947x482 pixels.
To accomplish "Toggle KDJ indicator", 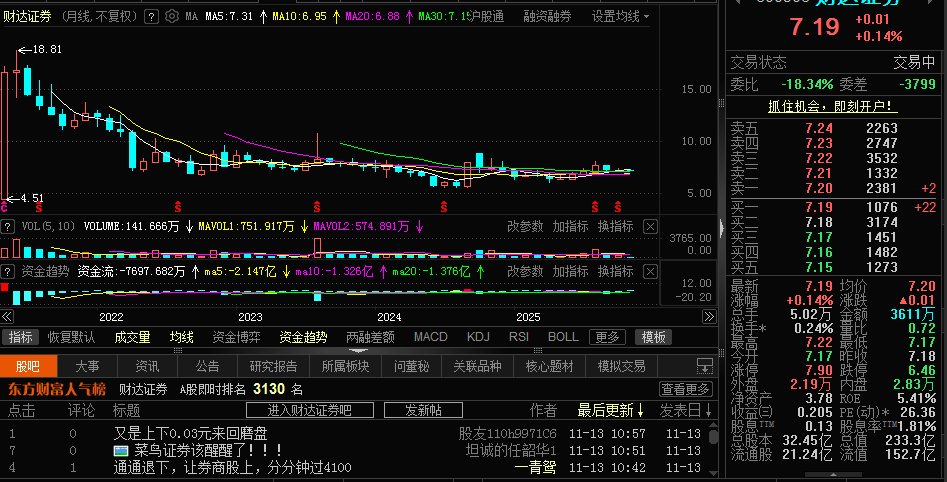I will pos(478,337).
